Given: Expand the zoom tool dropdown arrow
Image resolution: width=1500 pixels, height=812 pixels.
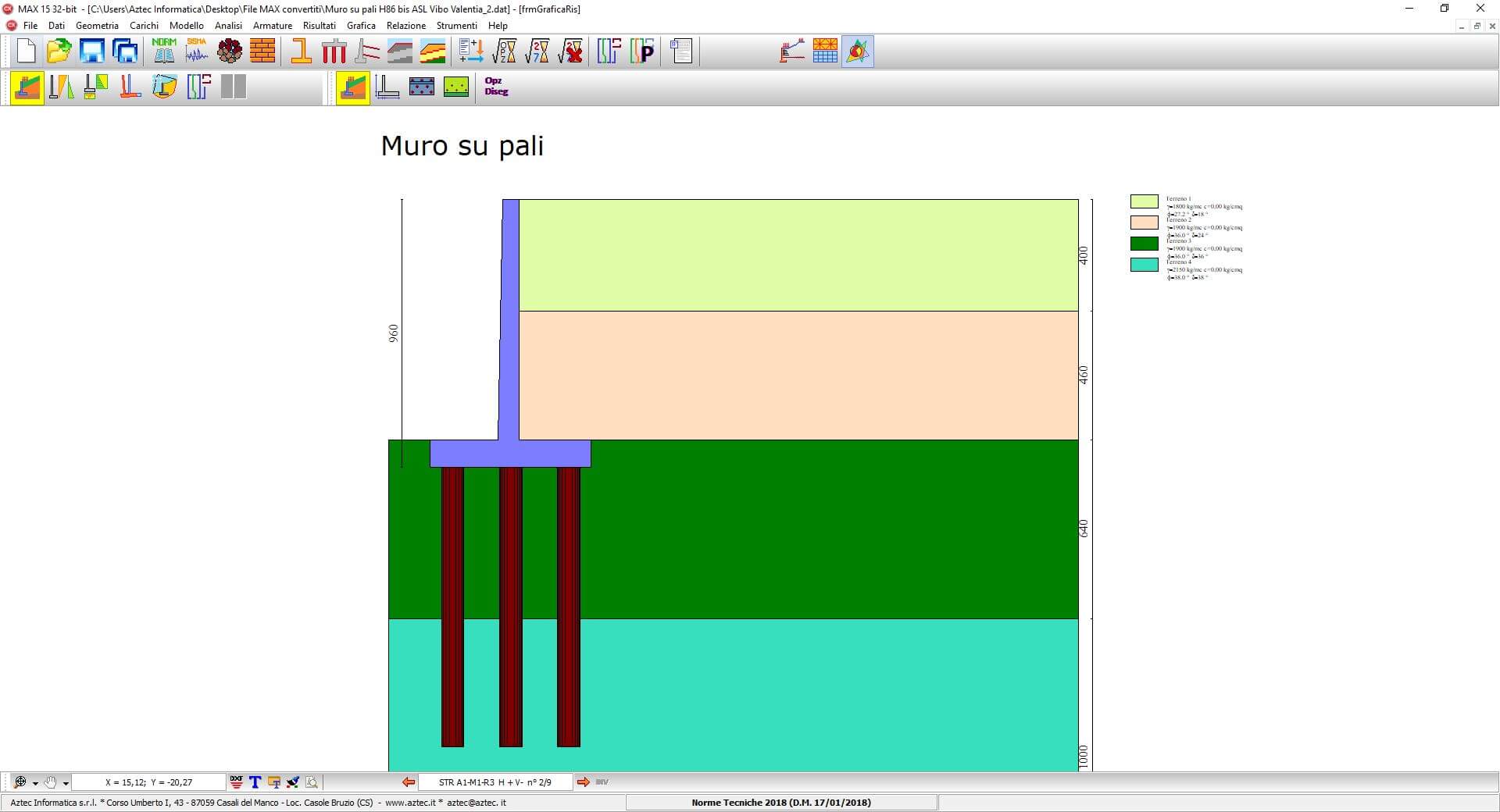Looking at the screenshot, I should click(x=35, y=783).
